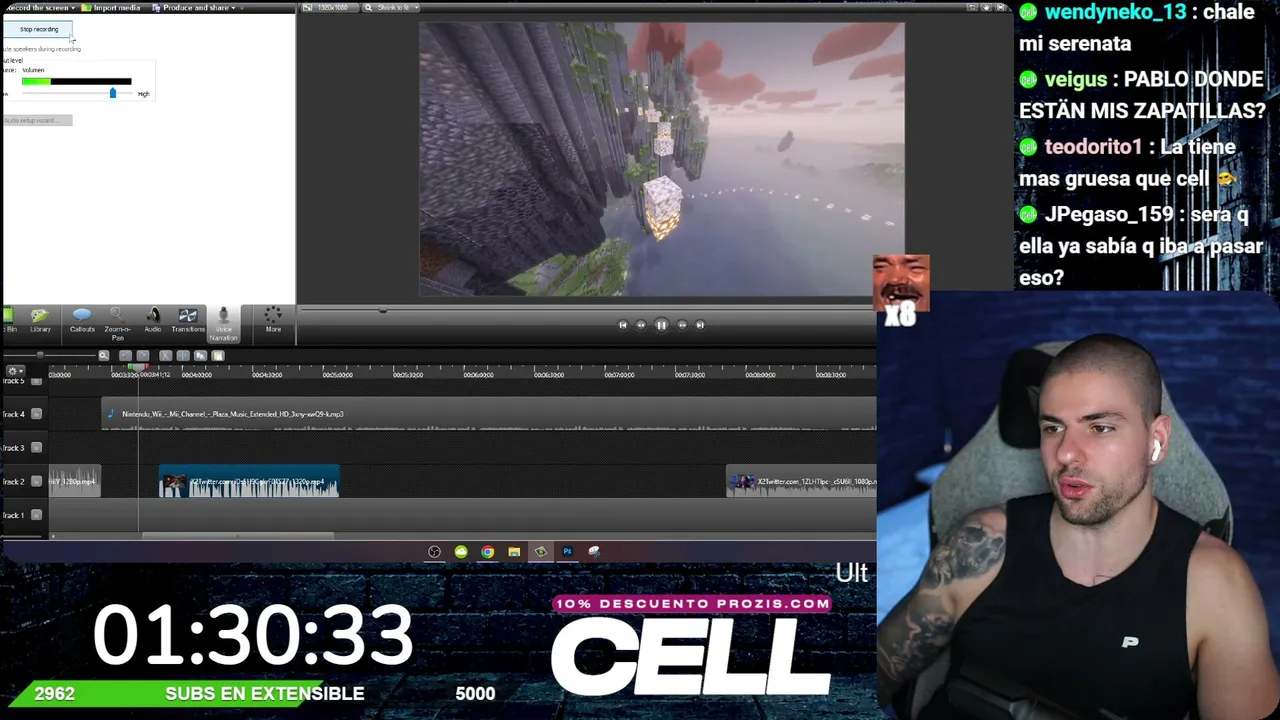Click the Copy icon in timeline toolbar

pyautogui.click(x=200, y=355)
